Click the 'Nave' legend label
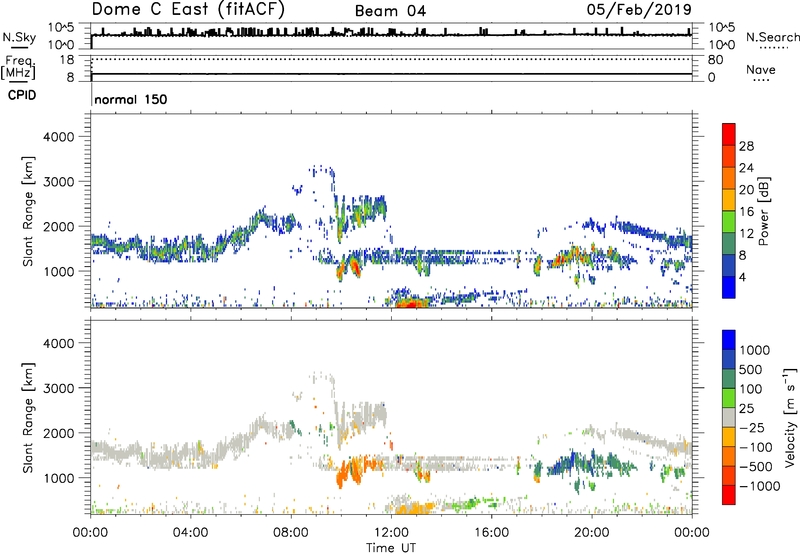 [761, 70]
